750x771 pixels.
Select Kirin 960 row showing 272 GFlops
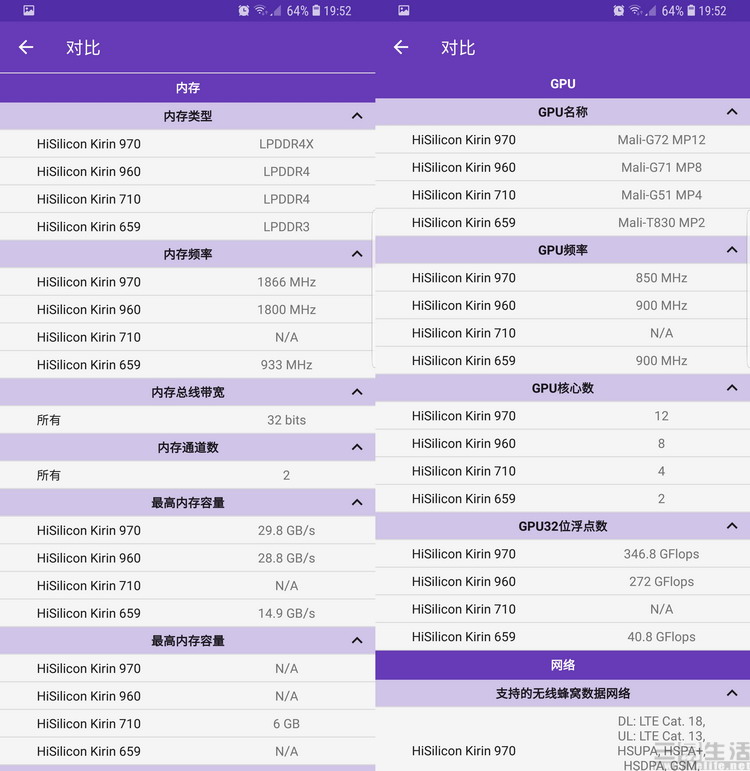tap(563, 581)
